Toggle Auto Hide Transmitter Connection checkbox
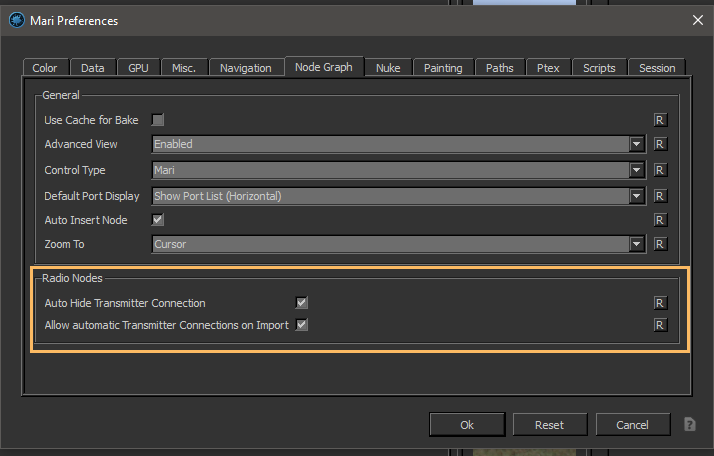Screen dimensions: 714x456 point(302,302)
